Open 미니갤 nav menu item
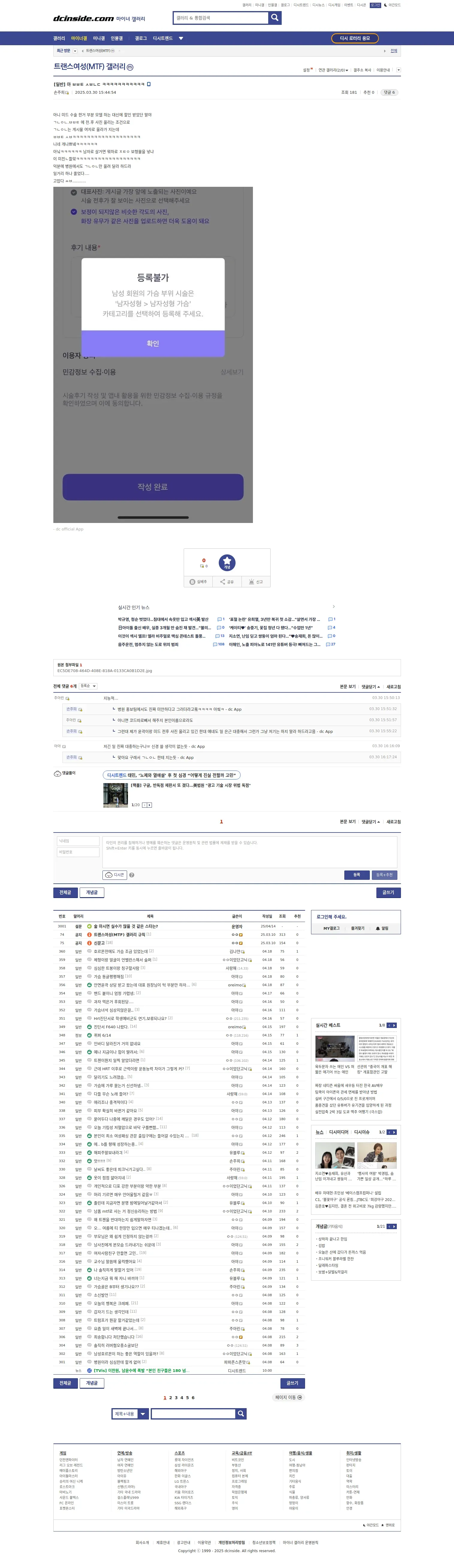 99,38
